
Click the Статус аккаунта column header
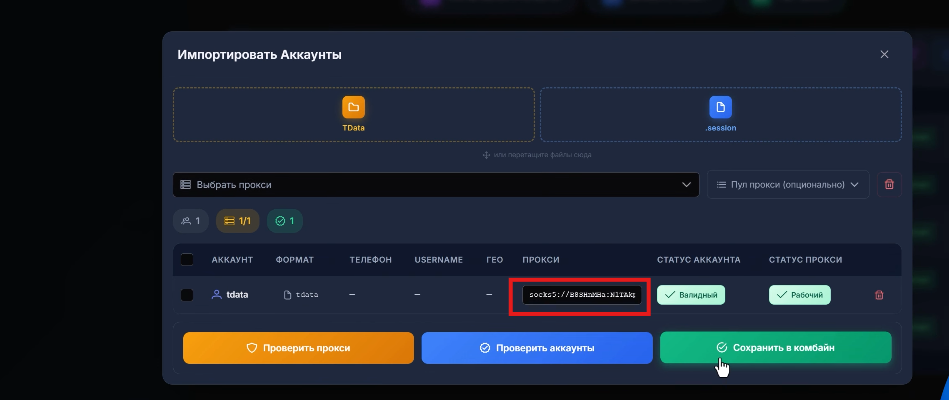(x=698, y=260)
